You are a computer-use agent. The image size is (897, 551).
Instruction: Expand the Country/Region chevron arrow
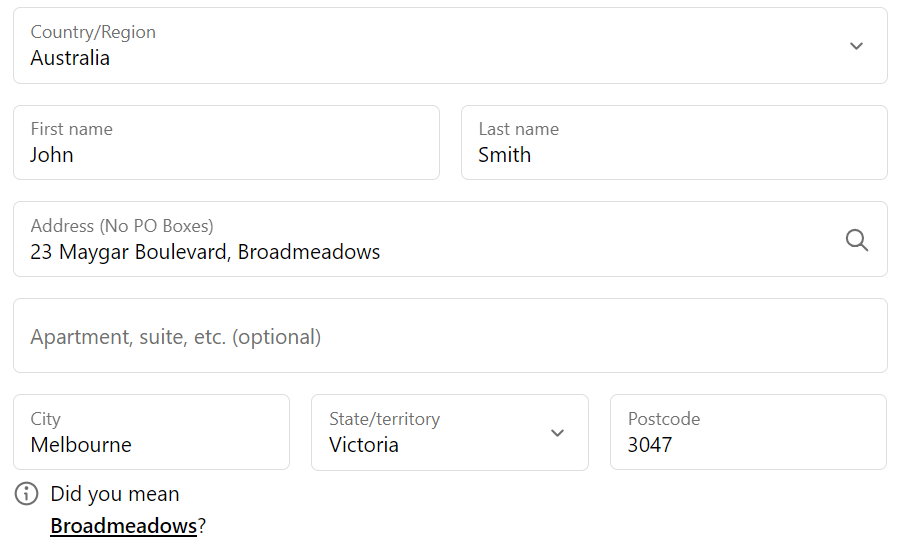(856, 46)
